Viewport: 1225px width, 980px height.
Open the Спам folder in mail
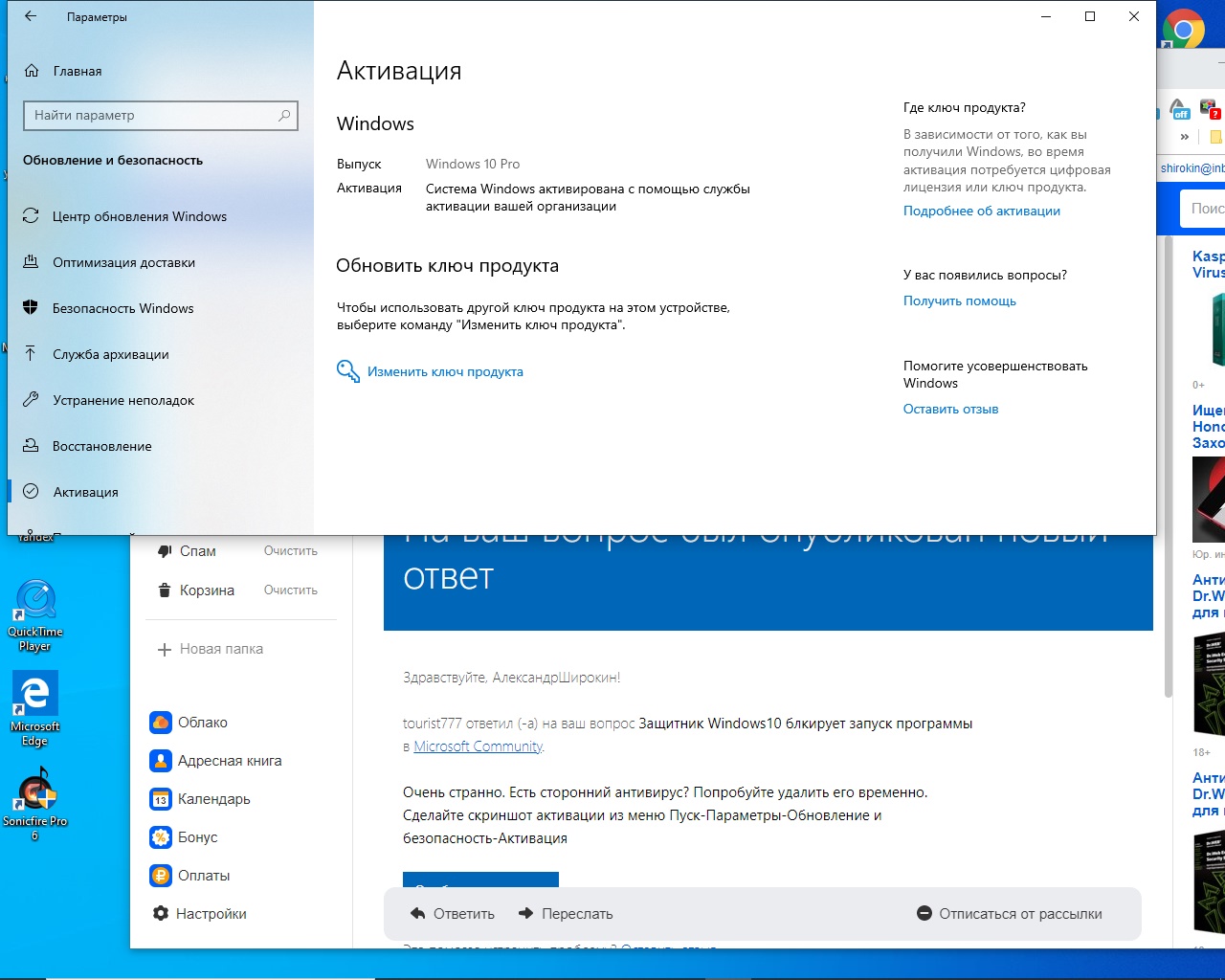pyautogui.click(x=198, y=551)
